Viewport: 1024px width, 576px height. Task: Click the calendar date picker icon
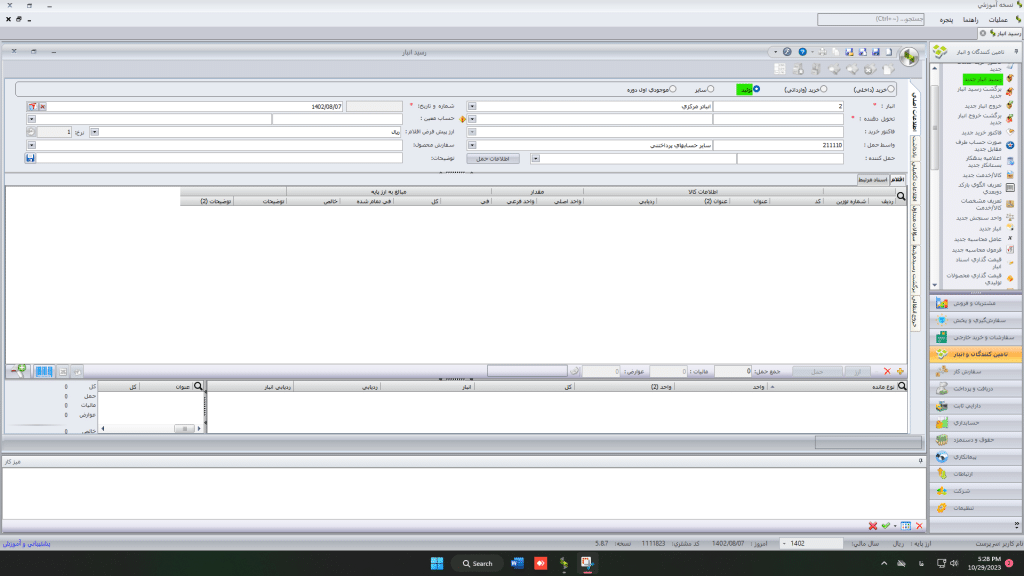[32, 106]
